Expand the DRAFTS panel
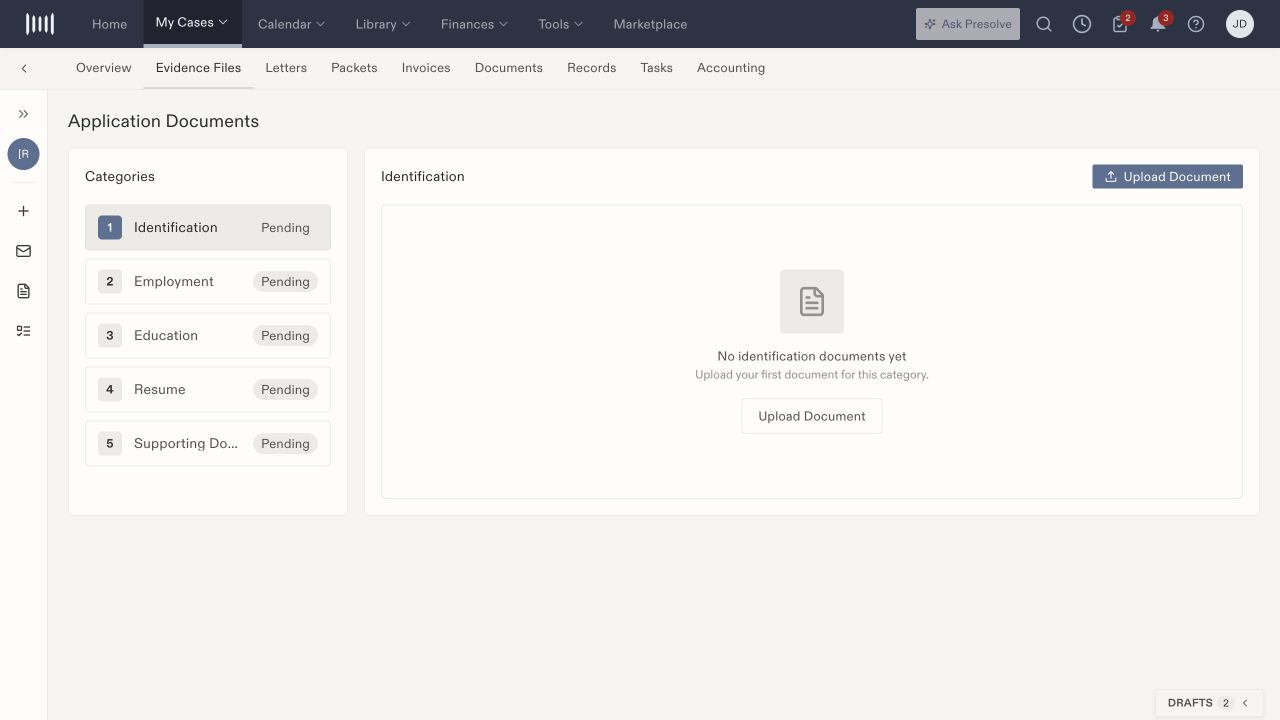This screenshot has height=720, width=1280. pos(1209,703)
